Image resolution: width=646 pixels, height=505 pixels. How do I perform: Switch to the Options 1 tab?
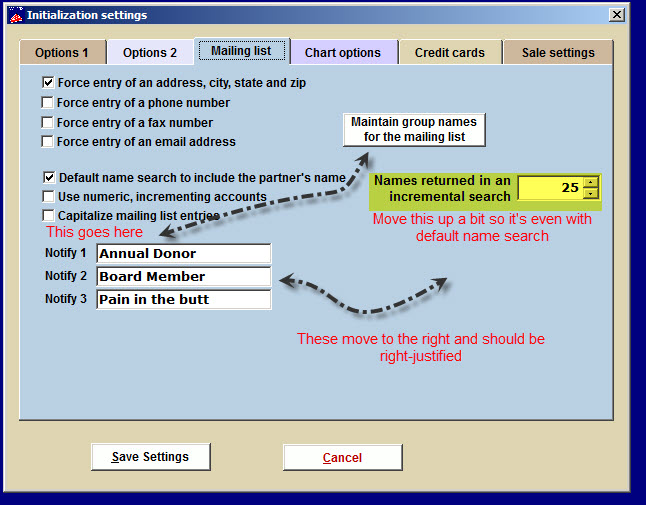point(62,53)
